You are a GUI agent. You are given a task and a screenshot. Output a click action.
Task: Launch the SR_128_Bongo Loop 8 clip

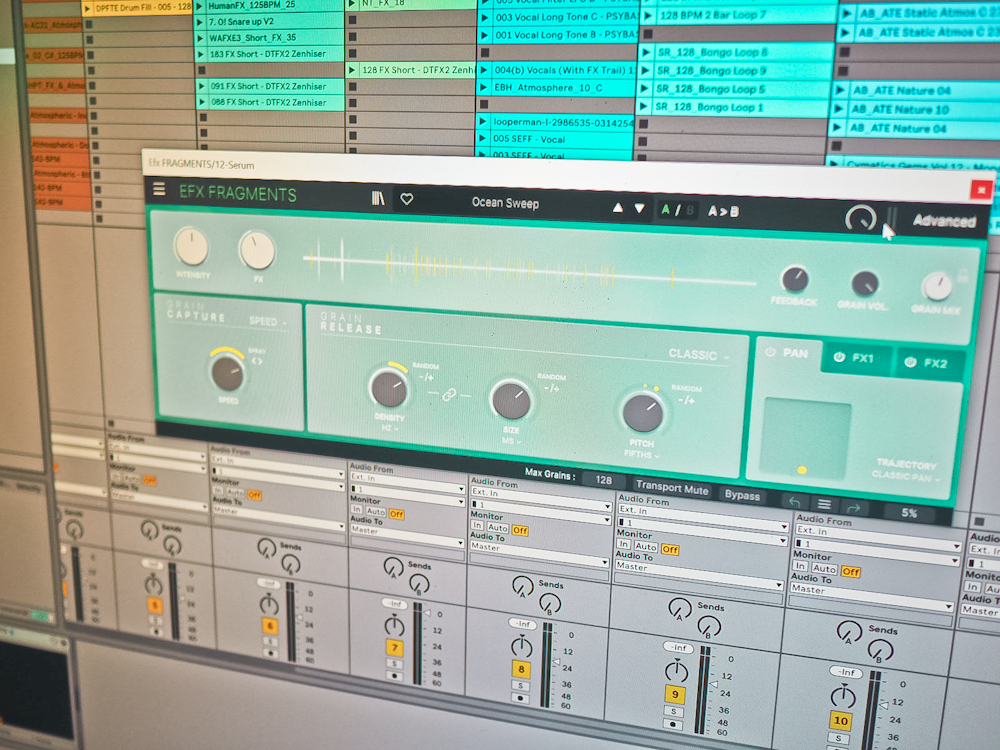[x=645, y=52]
